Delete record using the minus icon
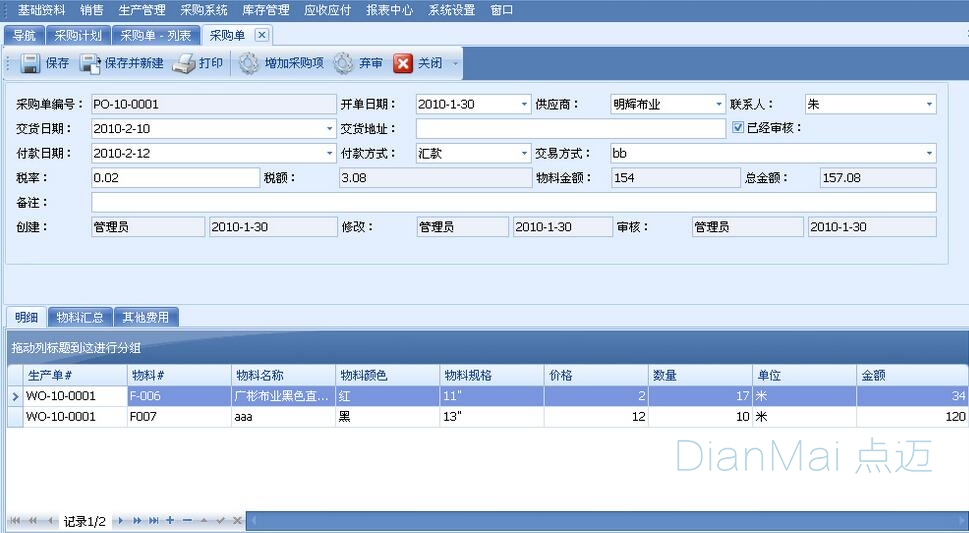This screenshot has height=533, width=969. coord(187,521)
